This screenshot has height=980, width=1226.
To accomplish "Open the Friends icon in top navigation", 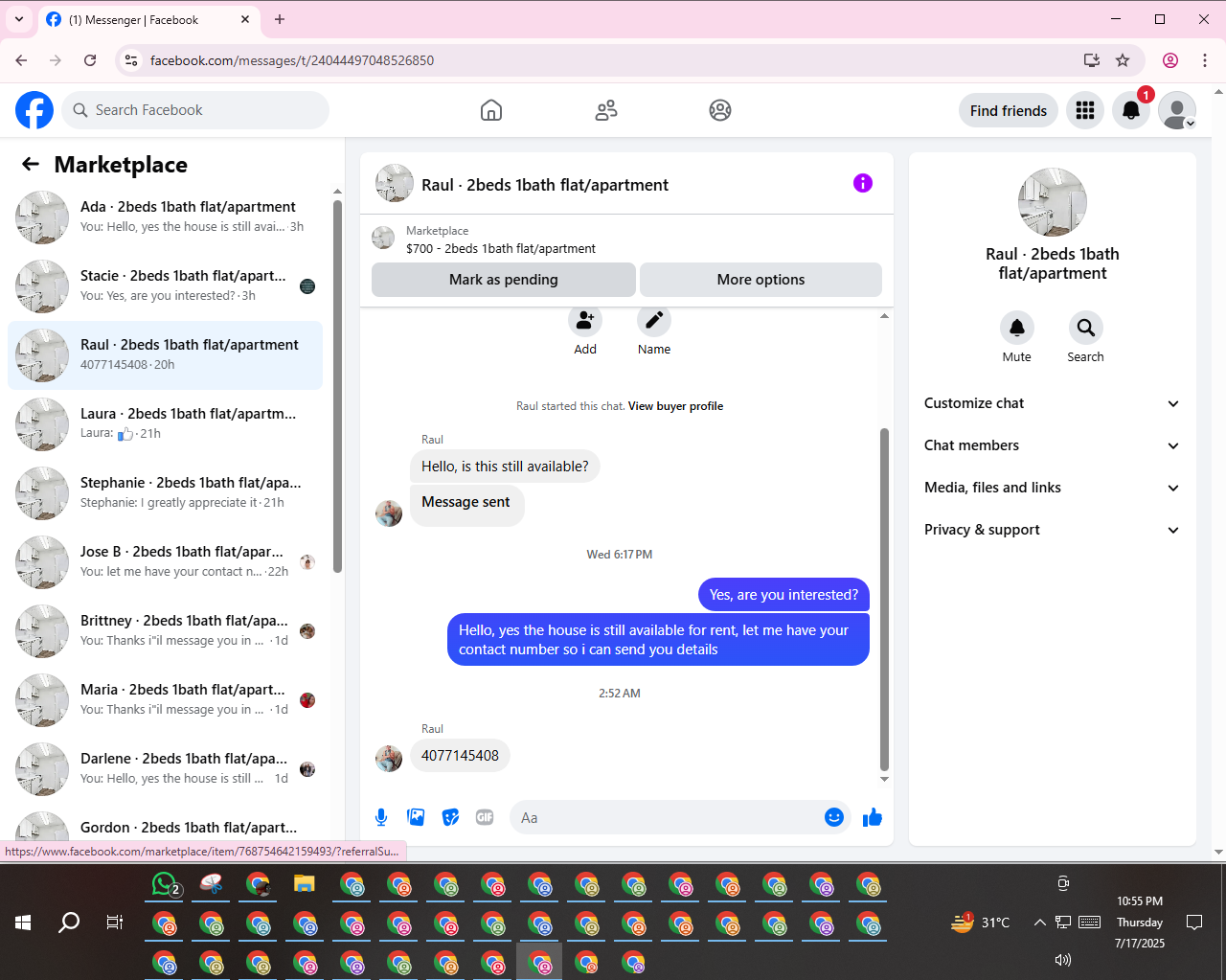I will click(606, 110).
